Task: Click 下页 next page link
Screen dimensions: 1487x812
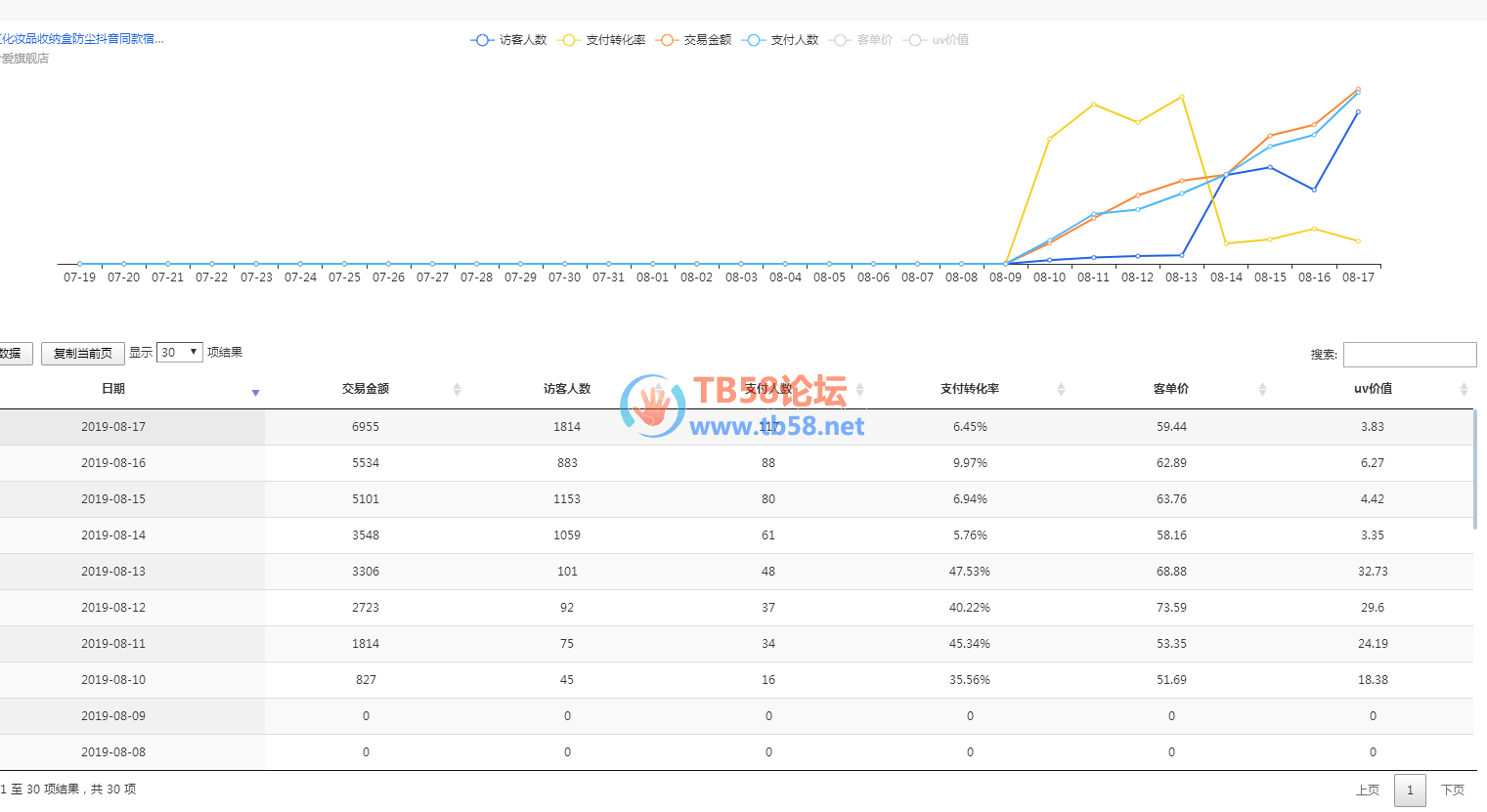Action: [x=1453, y=791]
